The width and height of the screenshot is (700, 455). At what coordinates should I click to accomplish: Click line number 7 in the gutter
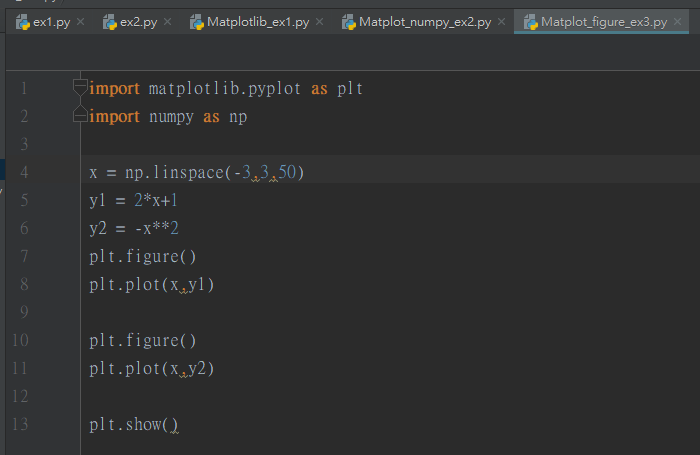click(24, 256)
